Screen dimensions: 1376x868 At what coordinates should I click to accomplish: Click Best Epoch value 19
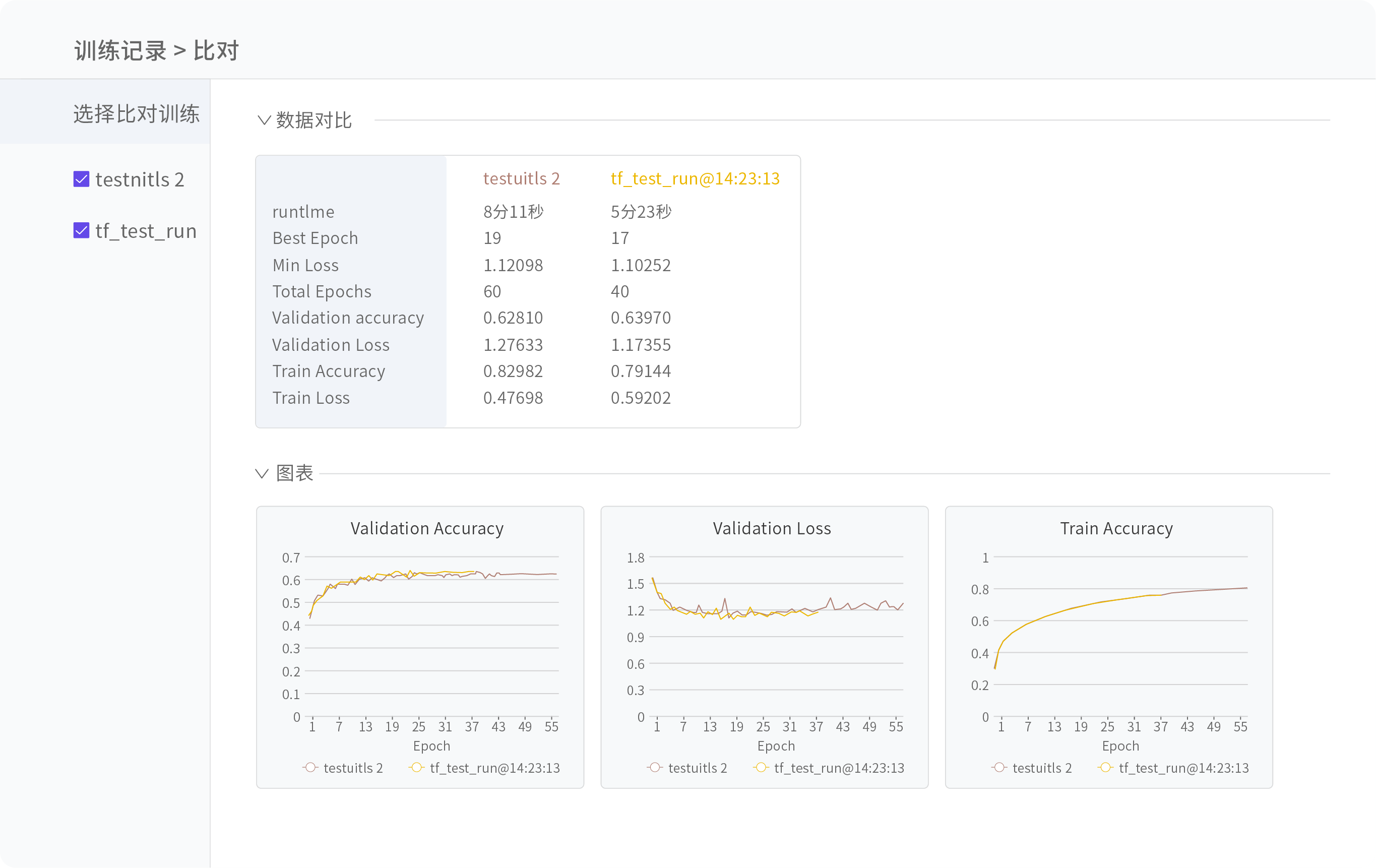492,238
